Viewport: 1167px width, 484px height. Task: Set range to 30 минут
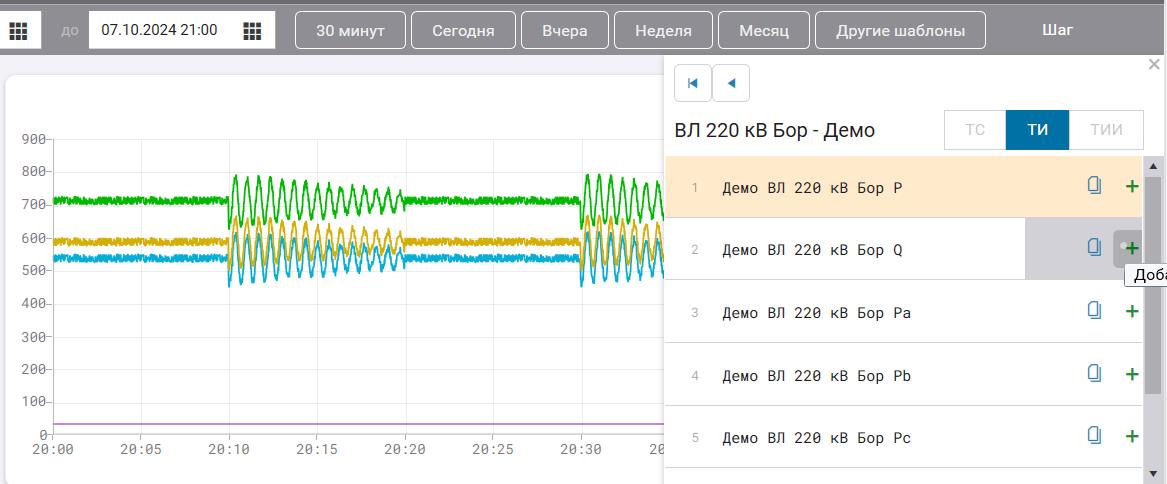[350, 30]
